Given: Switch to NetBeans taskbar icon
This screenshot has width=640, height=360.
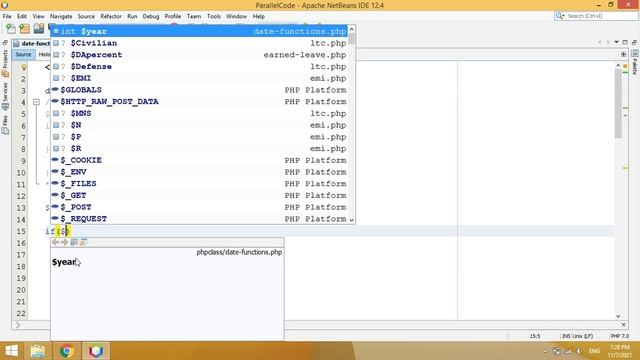Looking at the screenshot, I should tap(96, 351).
